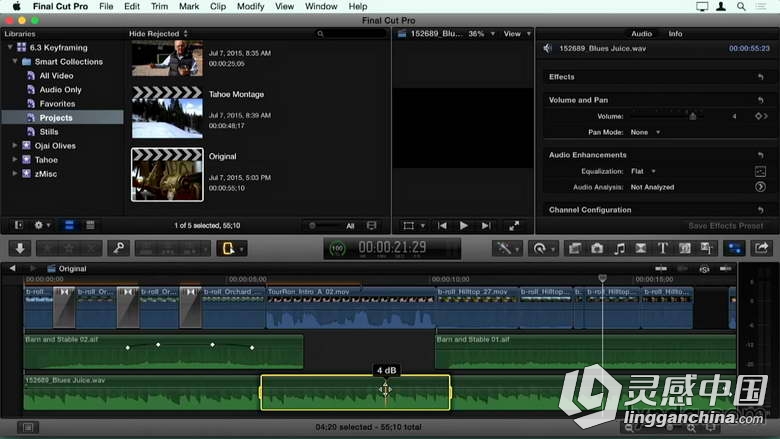Click the timeline index button
The width and height of the screenshot is (780, 439).
click(x=28, y=427)
